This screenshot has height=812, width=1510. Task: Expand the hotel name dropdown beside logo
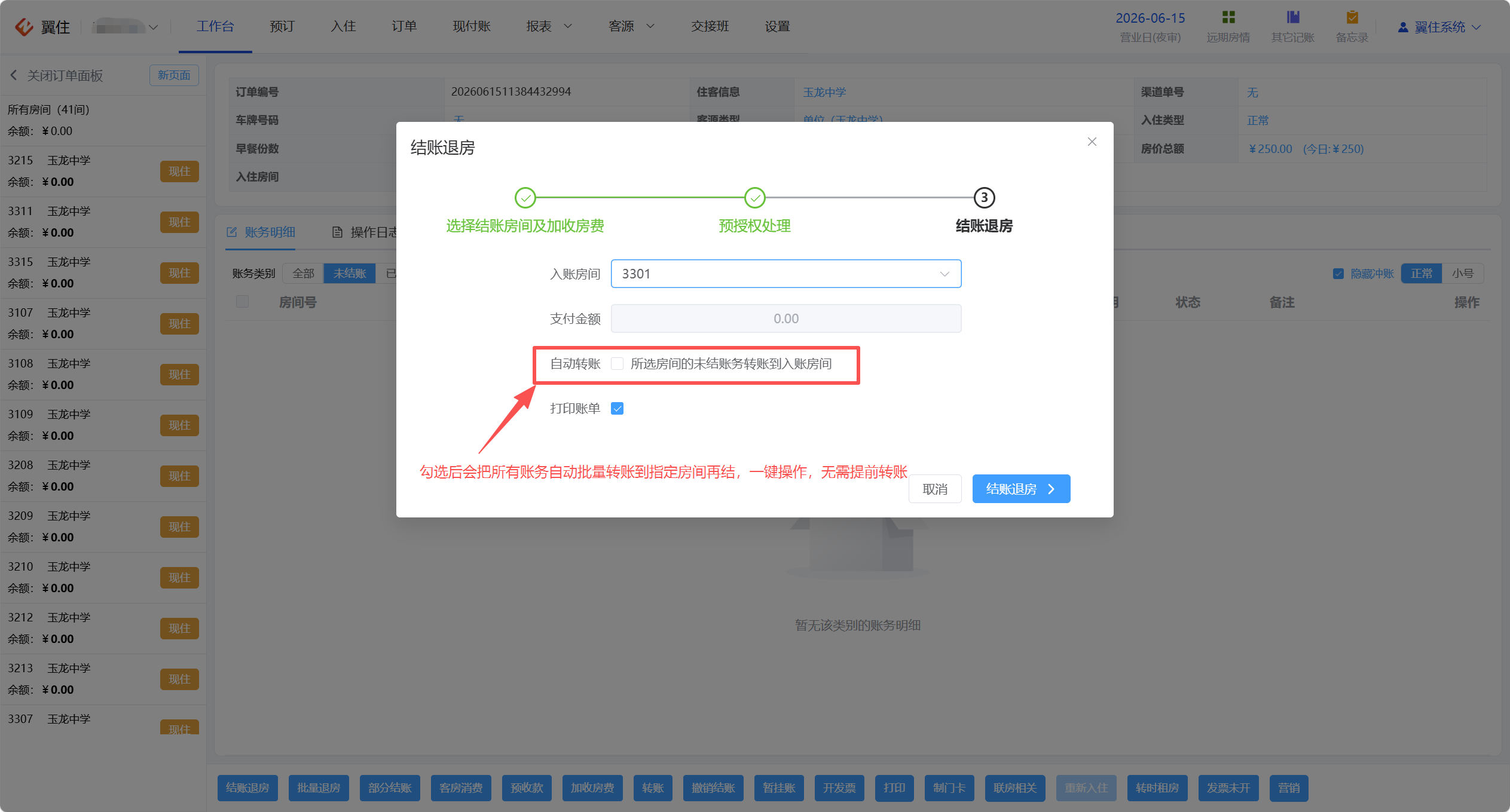pos(153,27)
